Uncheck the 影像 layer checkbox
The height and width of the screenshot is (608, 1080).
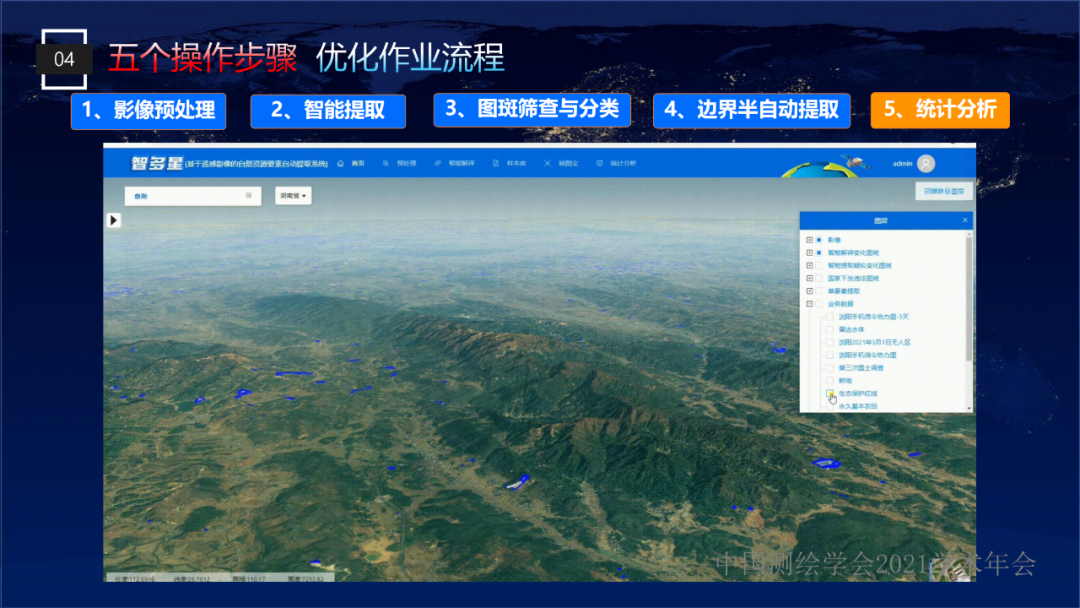819,240
